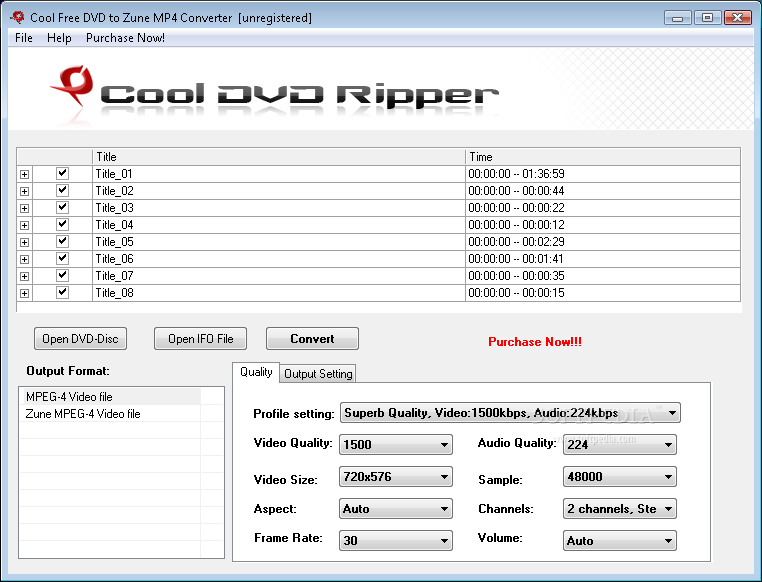Image resolution: width=762 pixels, height=582 pixels.
Task: Click time cell 00:00:00 -- 01:36:59
Action: coord(603,174)
